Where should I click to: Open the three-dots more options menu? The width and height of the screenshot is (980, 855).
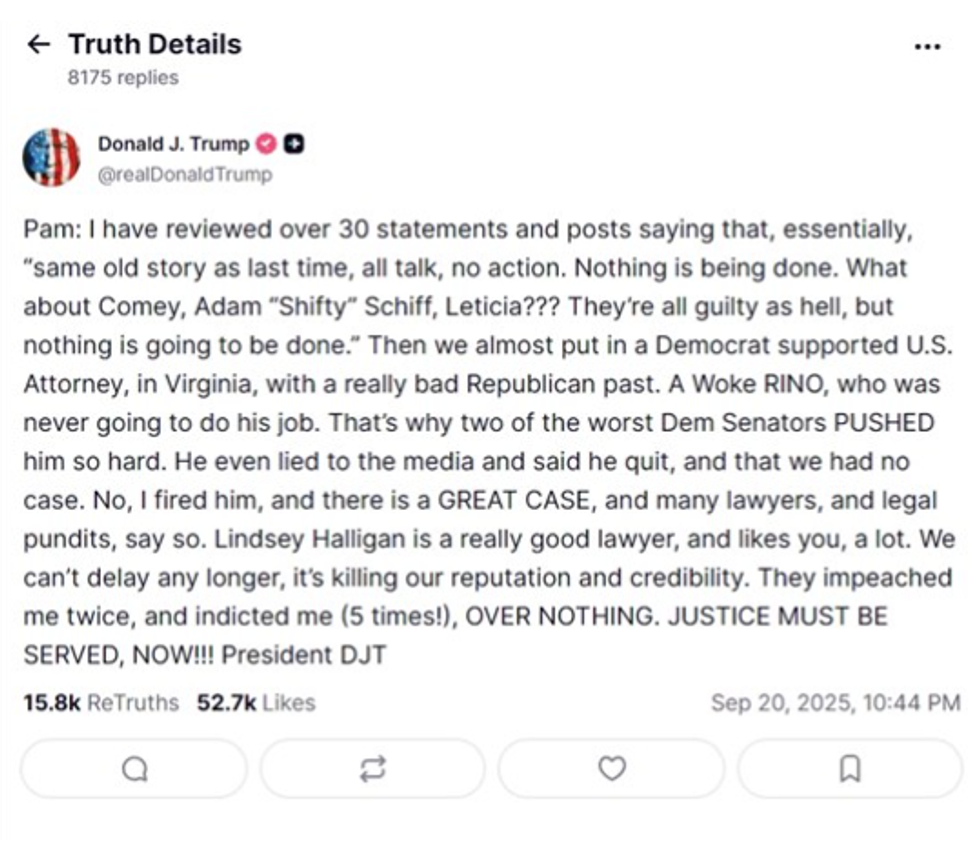pyautogui.click(x=927, y=46)
